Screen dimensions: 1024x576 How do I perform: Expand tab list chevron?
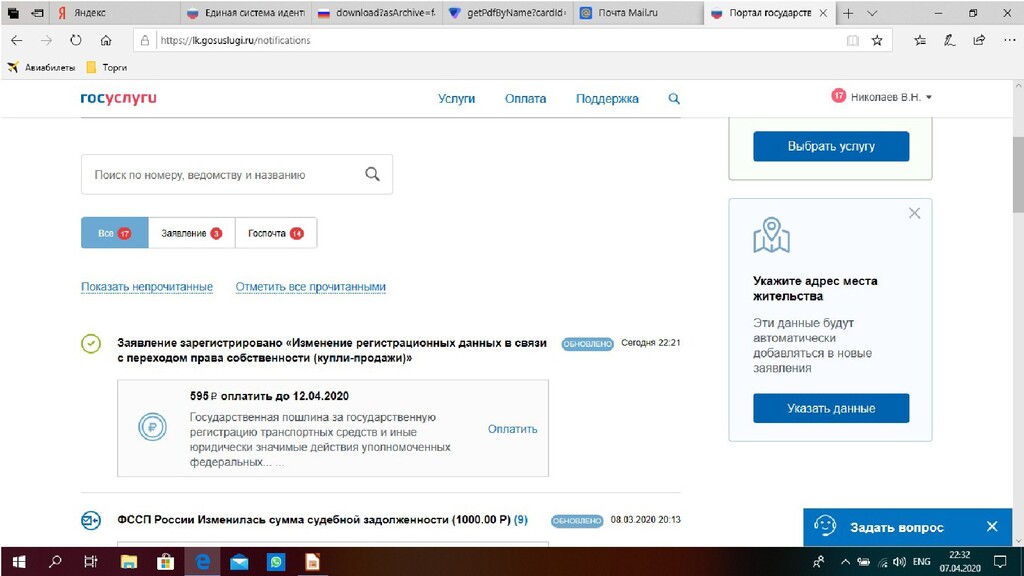click(x=872, y=13)
